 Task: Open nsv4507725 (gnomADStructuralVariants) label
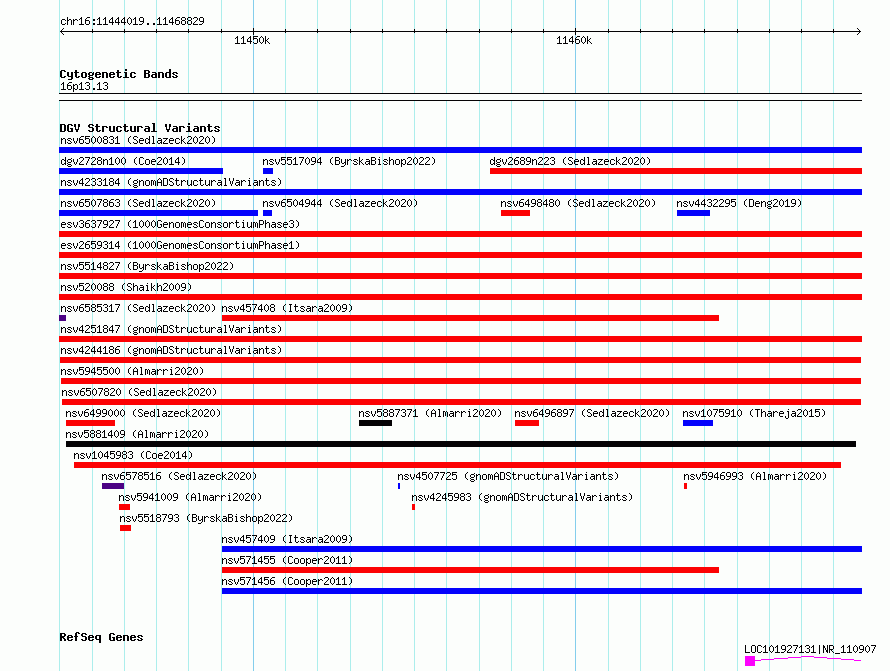point(508,476)
